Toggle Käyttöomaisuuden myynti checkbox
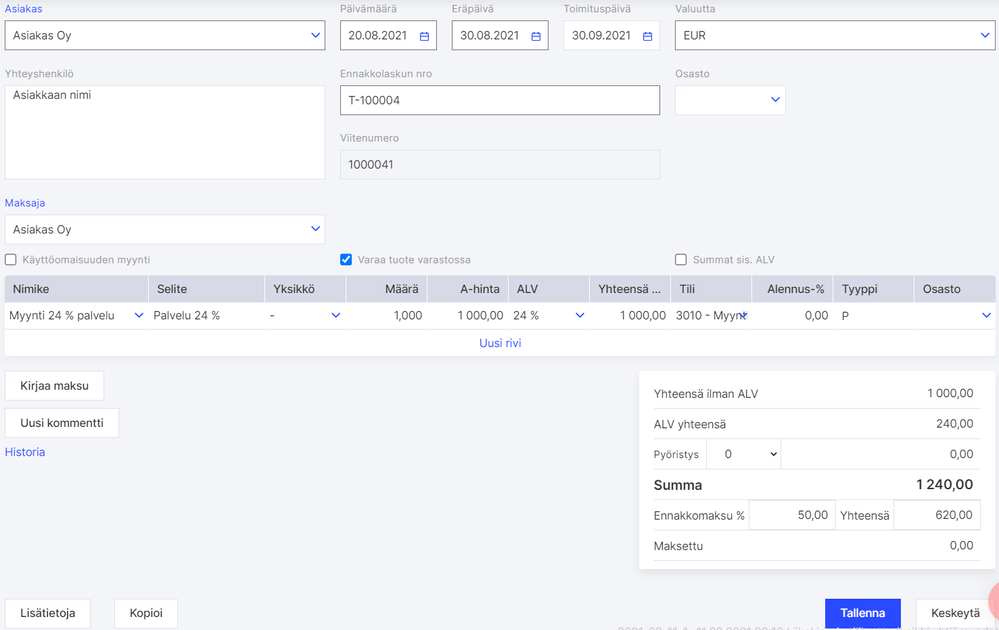 (11, 260)
